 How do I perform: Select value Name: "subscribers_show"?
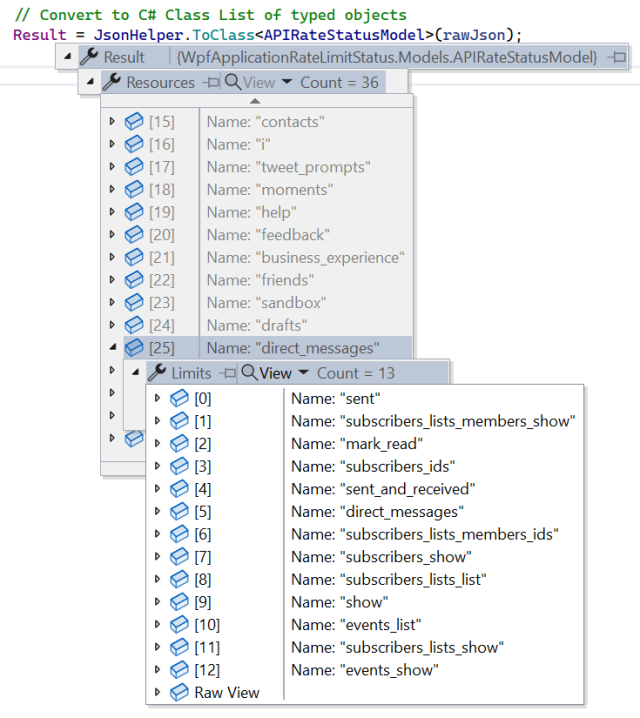click(x=381, y=557)
